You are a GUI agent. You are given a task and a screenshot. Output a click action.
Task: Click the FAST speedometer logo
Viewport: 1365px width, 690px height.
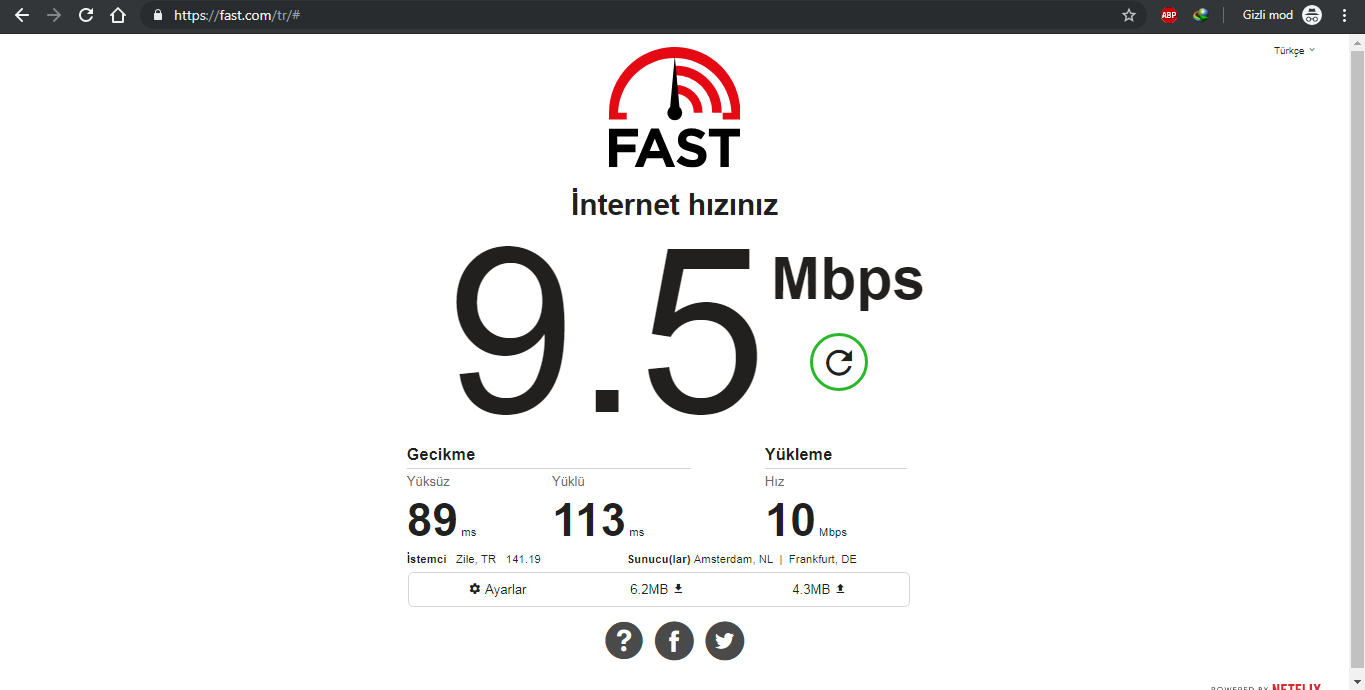pyautogui.click(x=674, y=107)
